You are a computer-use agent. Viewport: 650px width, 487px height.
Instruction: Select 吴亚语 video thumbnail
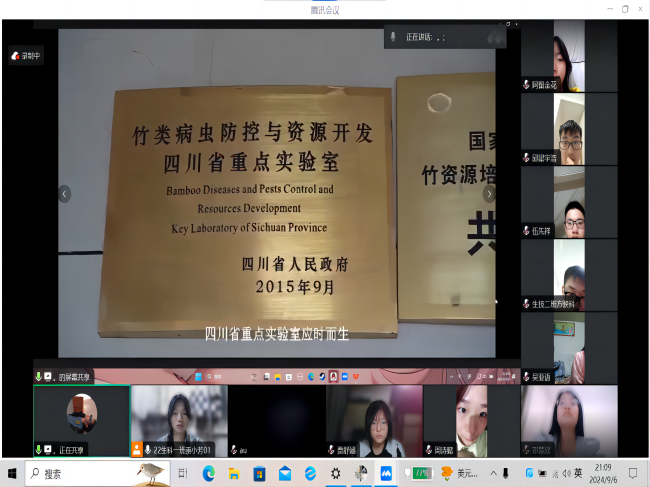(x=569, y=348)
